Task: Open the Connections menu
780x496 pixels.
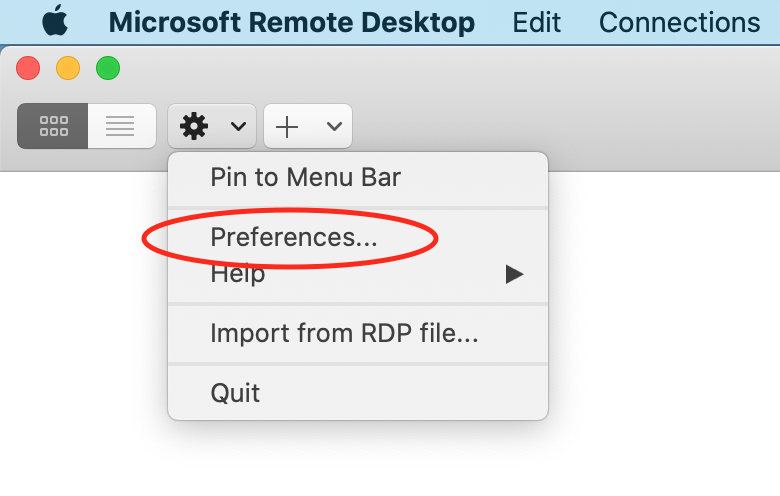Action: [x=680, y=22]
